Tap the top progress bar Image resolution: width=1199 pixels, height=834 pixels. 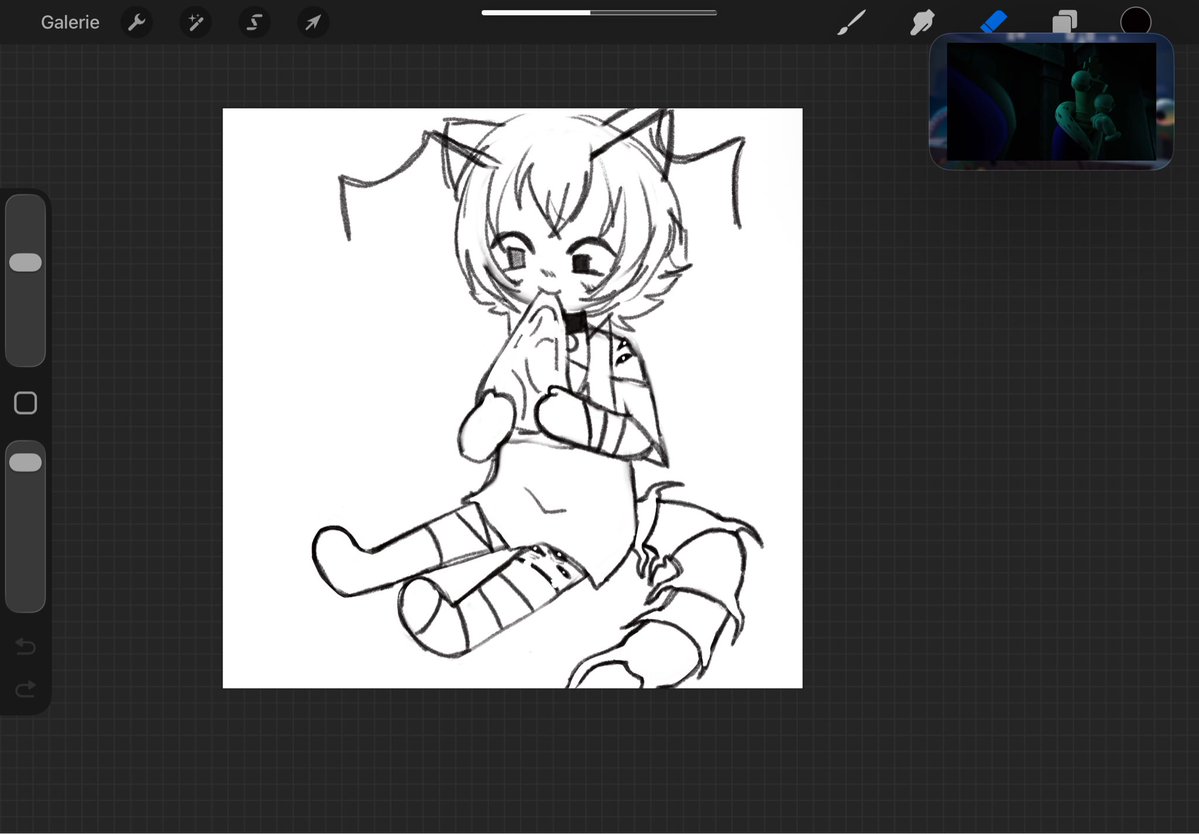[x=599, y=12]
